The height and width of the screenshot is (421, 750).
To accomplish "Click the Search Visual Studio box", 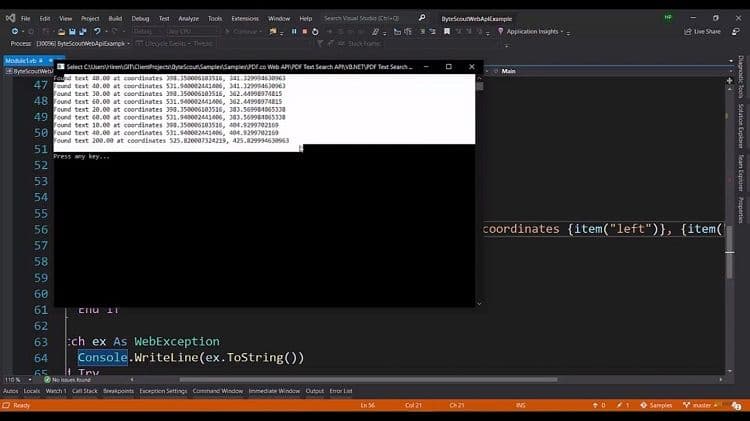I will coord(365,18).
